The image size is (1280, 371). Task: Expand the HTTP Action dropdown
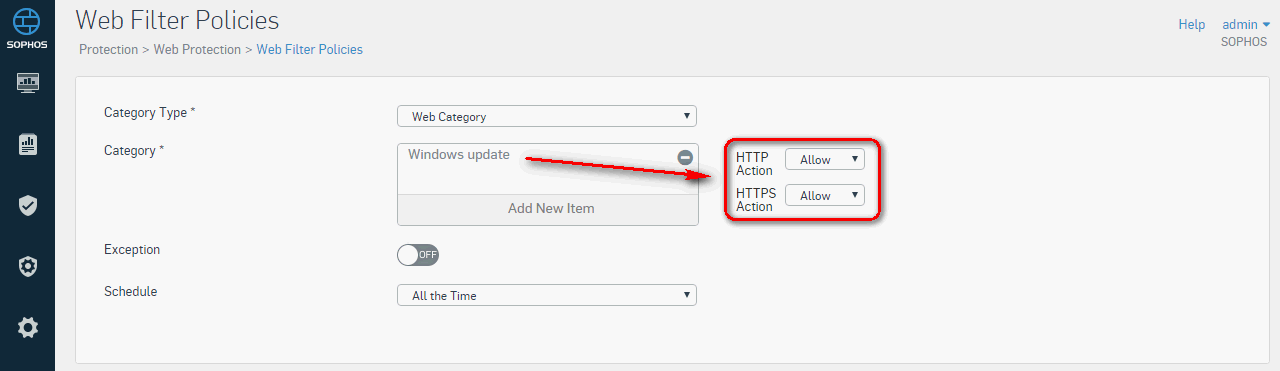(x=825, y=159)
